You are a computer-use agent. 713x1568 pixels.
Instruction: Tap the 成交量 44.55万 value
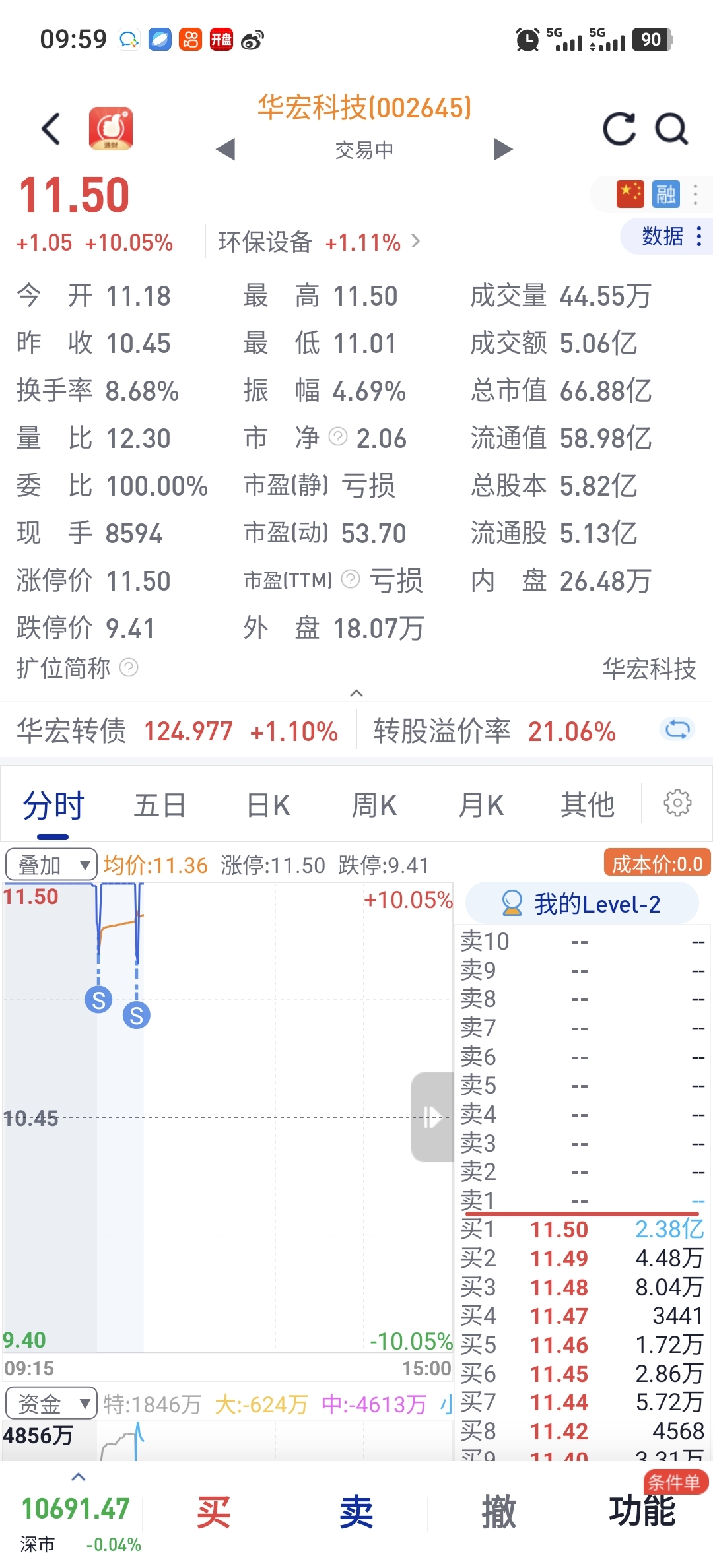(605, 296)
